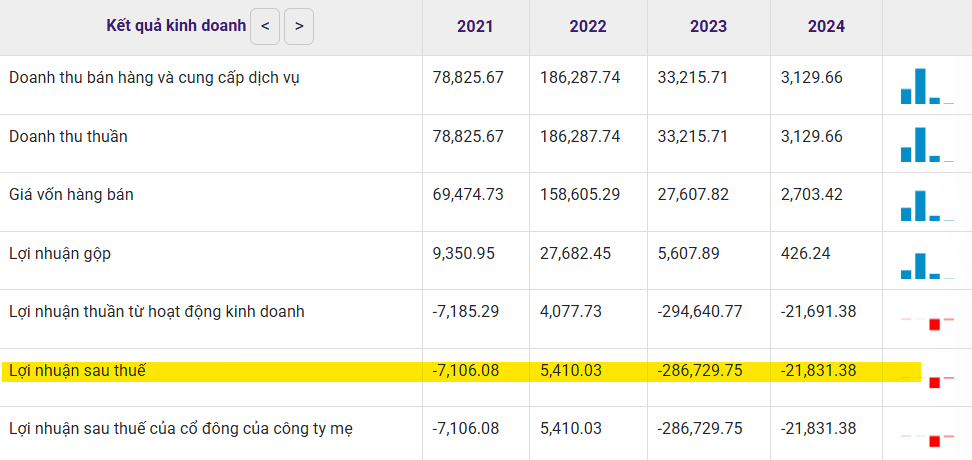The height and width of the screenshot is (460, 972).
Task: Select gross profit value 426.24
Action: 805,254
